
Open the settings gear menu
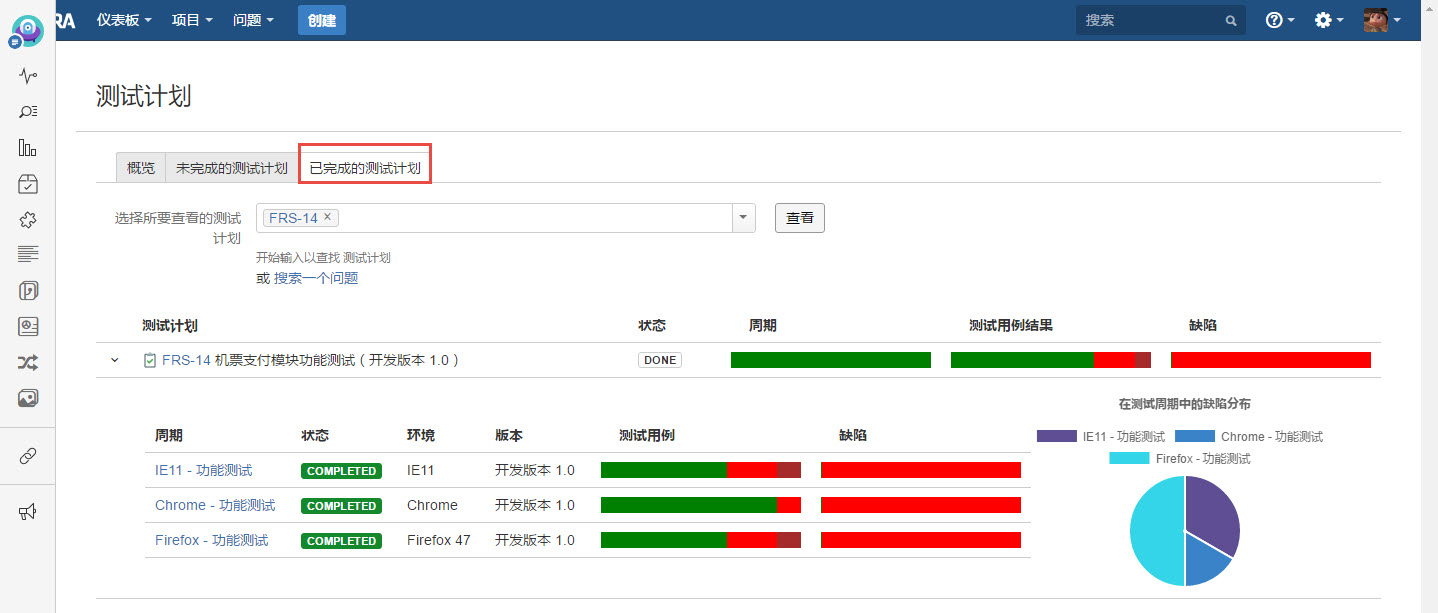(1329, 20)
